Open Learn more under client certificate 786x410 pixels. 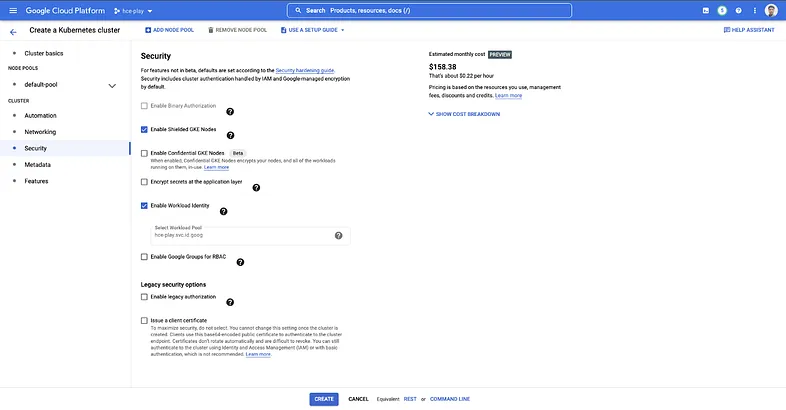(258, 354)
